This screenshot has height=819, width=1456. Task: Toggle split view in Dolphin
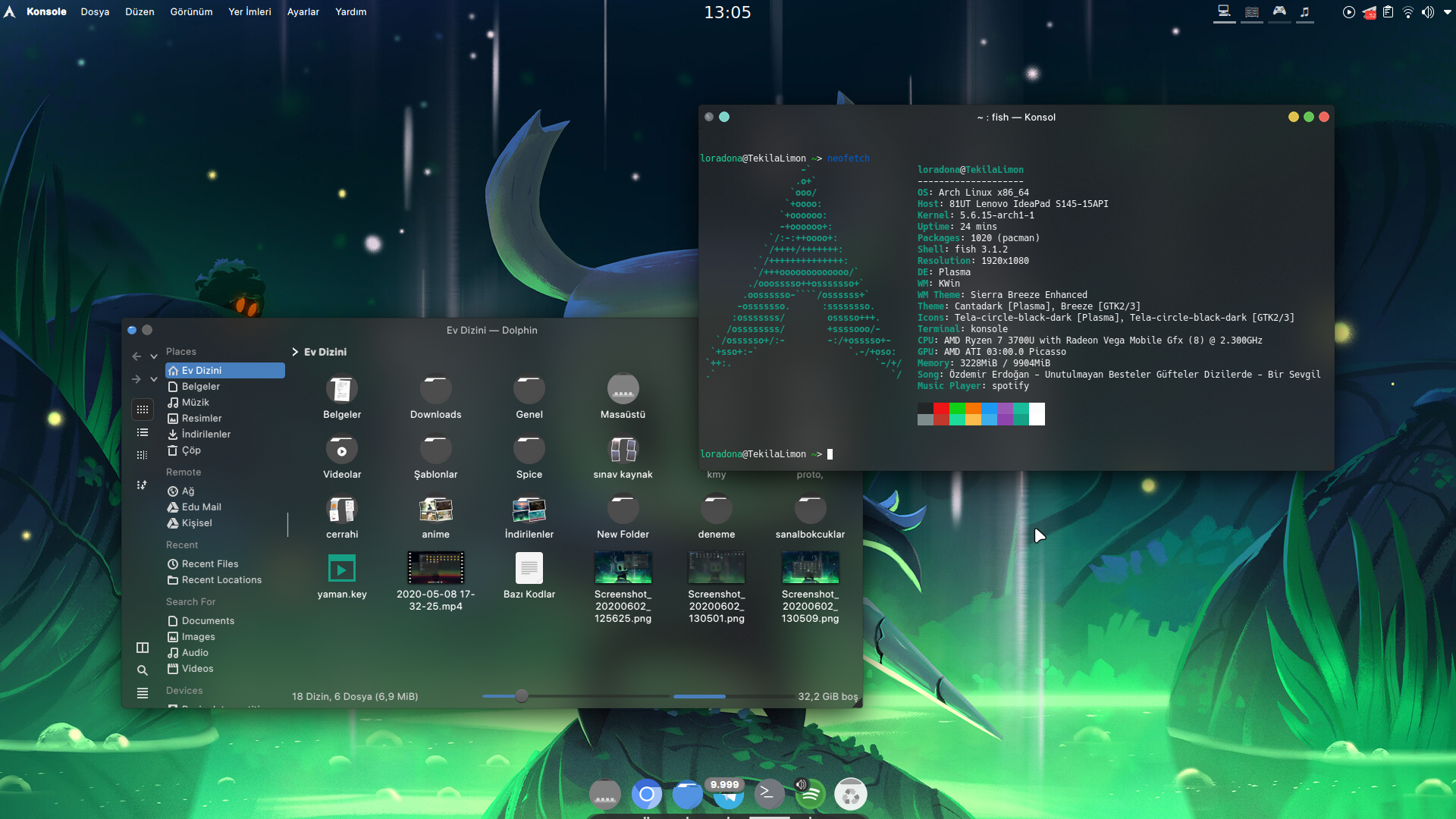pos(142,648)
